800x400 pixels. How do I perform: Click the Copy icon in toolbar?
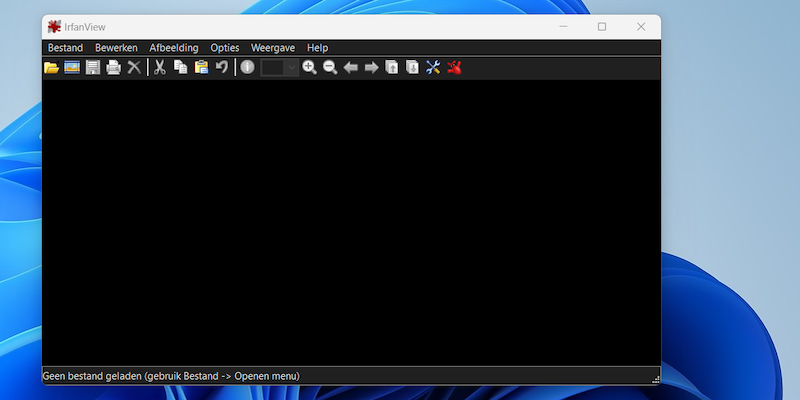(x=180, y=68)
